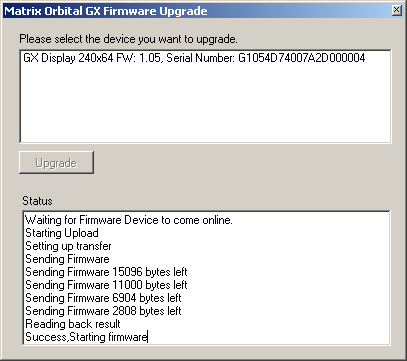
Task: Click the 'Success,Starting firmware' status line
Action: (86, 337)
